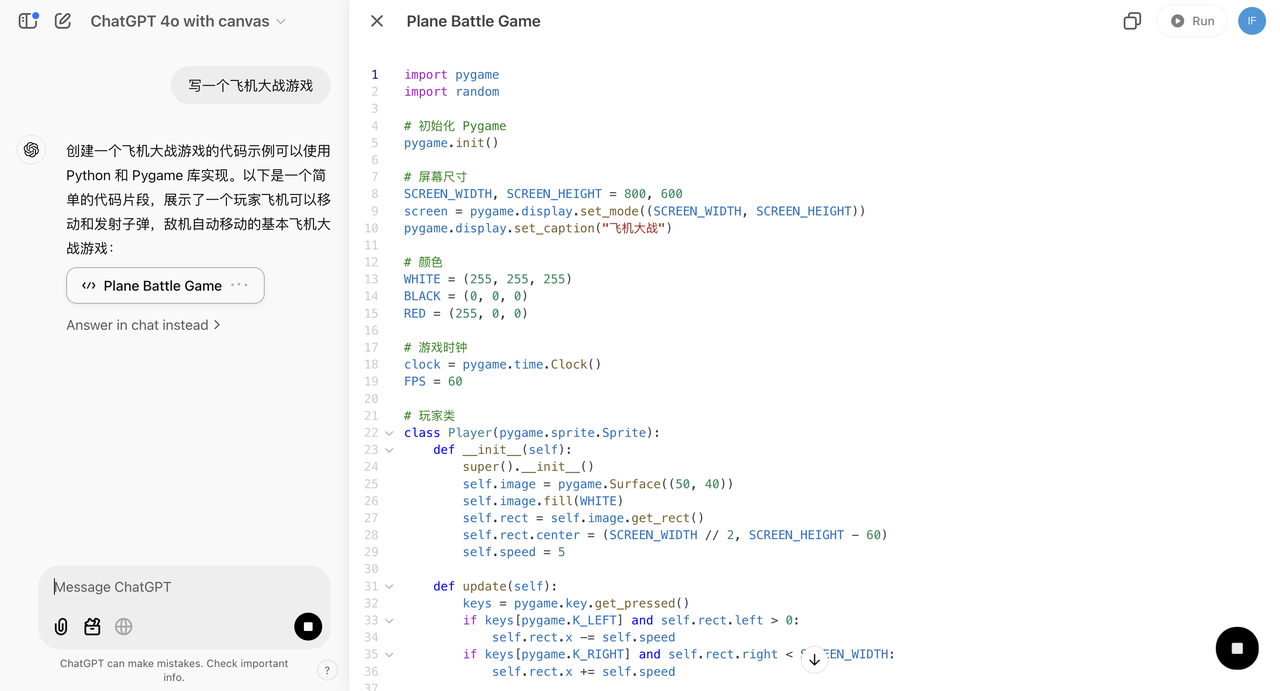Copy the canvas code
The height and width of the screenshot is (691, 1280).
(x=1132, y=21)
